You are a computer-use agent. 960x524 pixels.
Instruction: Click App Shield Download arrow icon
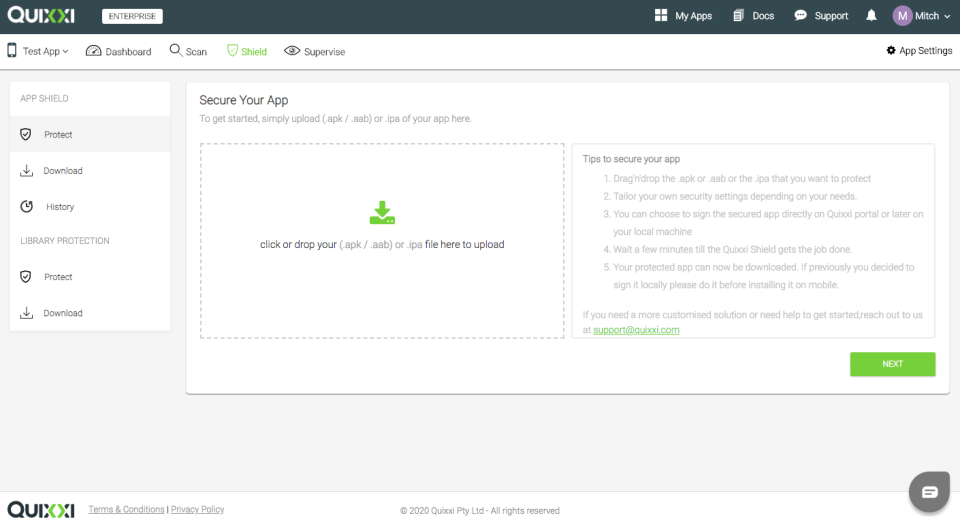click(26, 170)
